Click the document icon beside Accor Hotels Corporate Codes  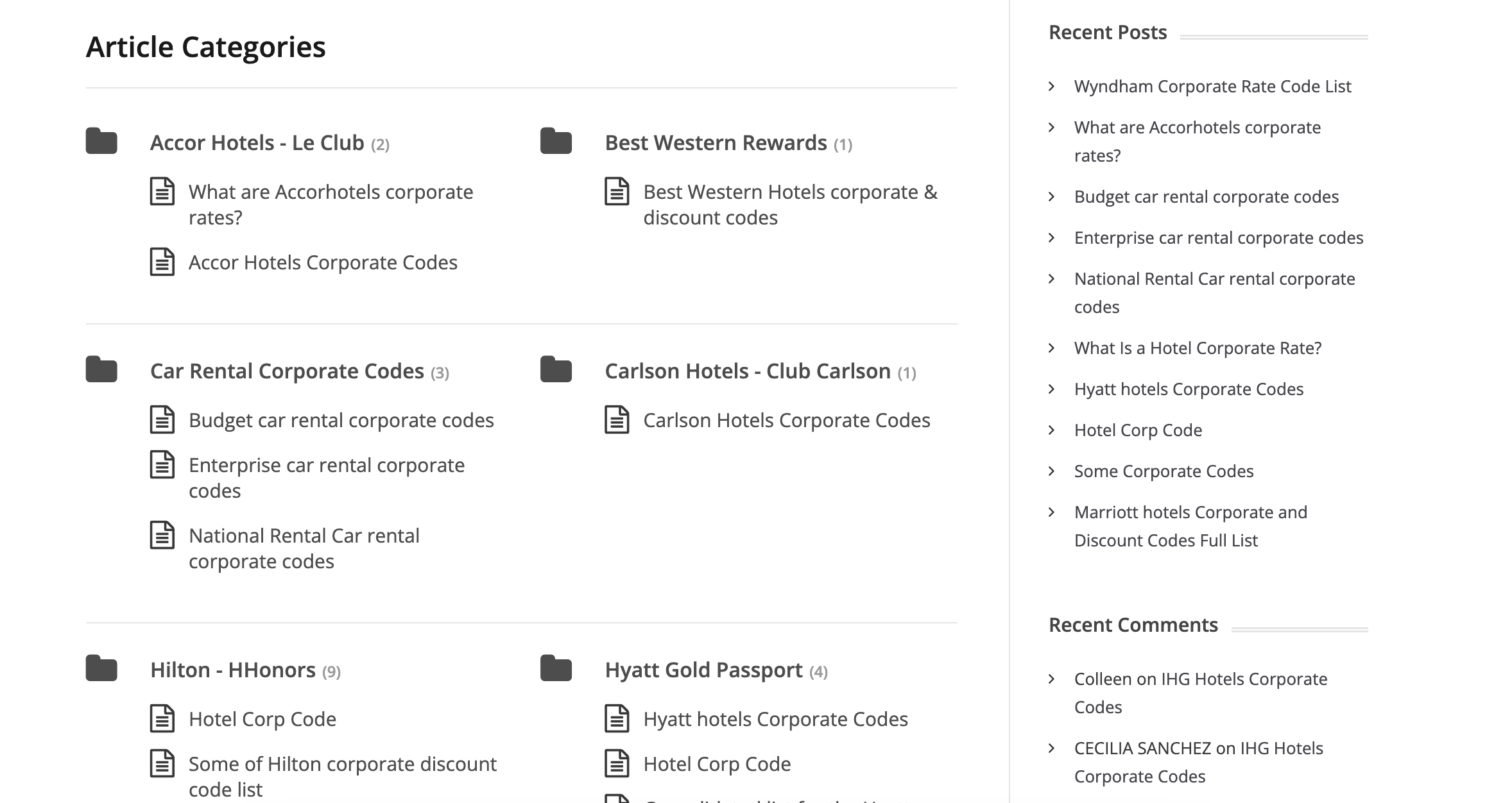(x=162, y=262)
